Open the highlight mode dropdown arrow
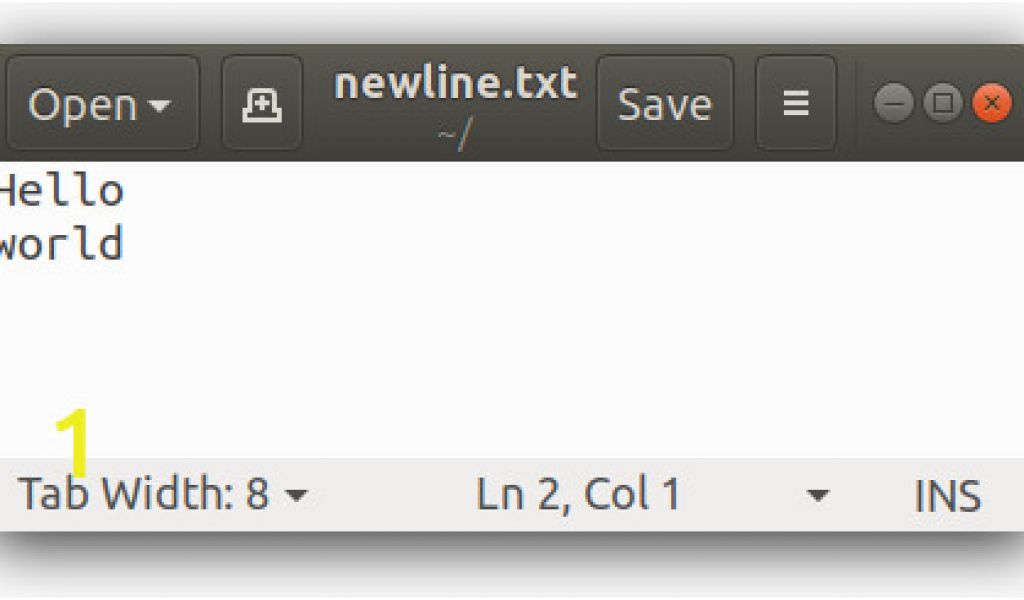 (817, 495)
